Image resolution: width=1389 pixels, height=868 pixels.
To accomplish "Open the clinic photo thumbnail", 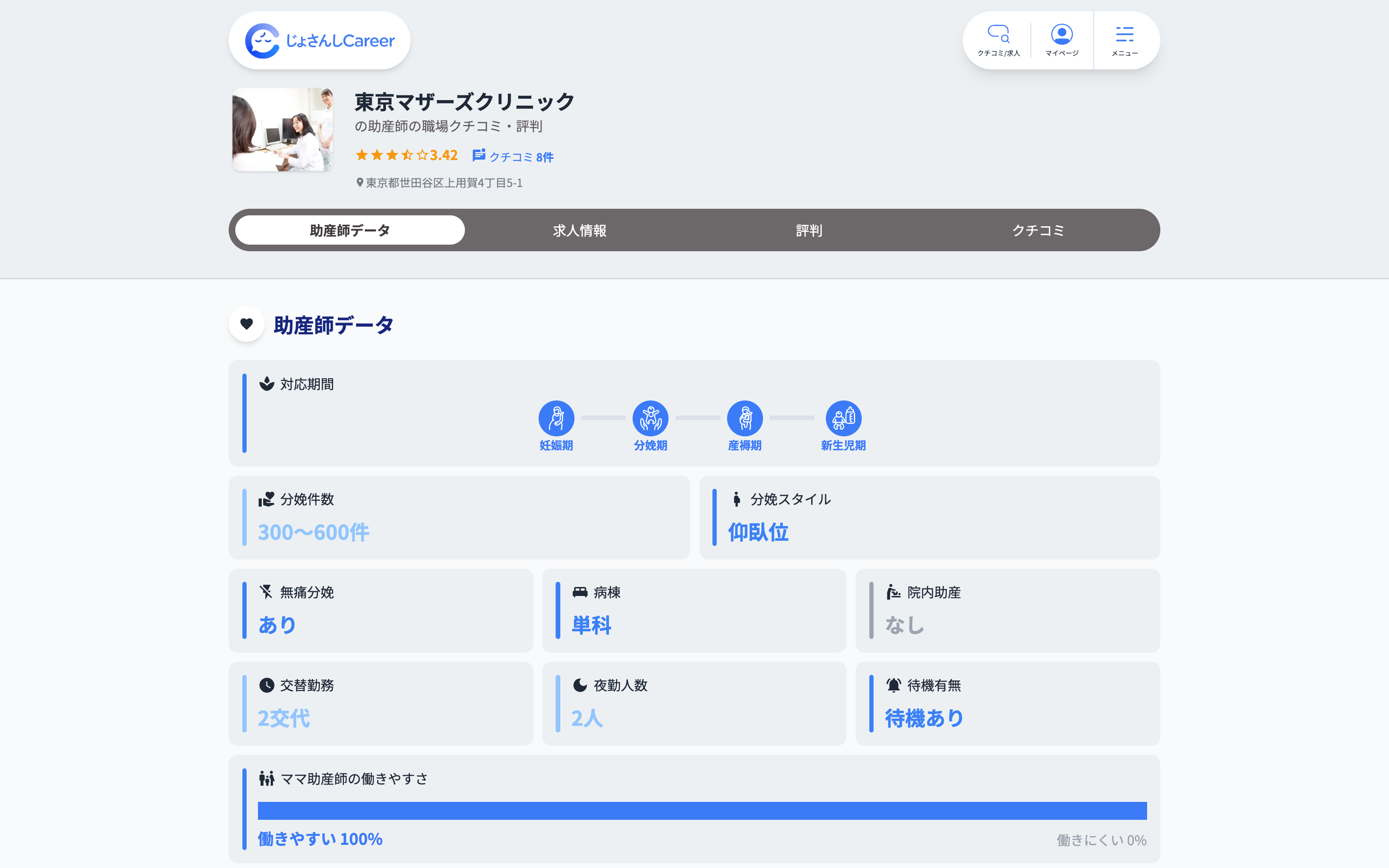I will (x=282, y=129).
